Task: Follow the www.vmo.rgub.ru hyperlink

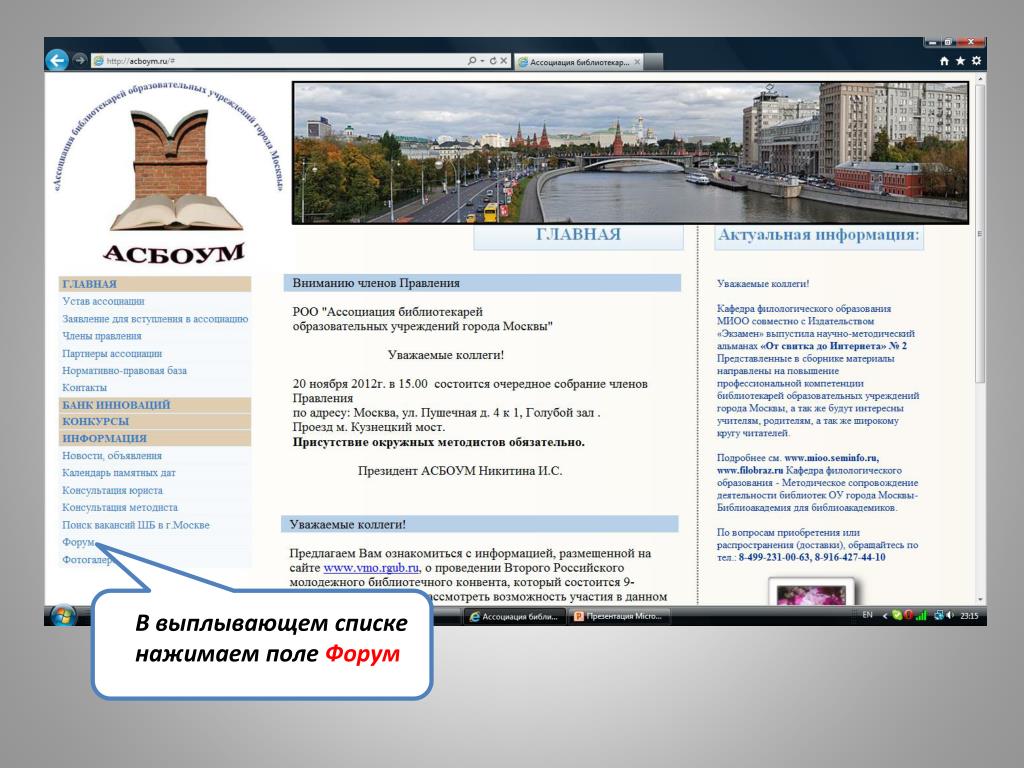Action: (371, 568)
